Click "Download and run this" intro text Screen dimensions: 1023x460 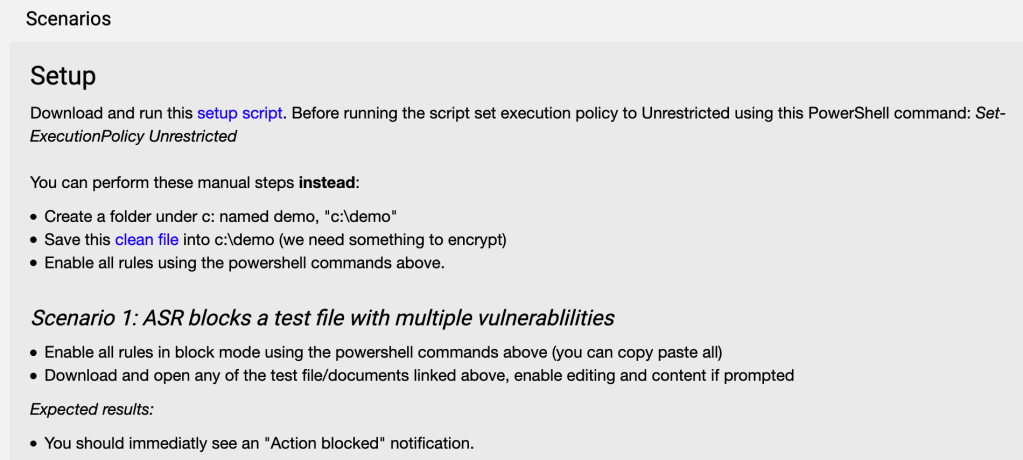click(x=112, y=113)
